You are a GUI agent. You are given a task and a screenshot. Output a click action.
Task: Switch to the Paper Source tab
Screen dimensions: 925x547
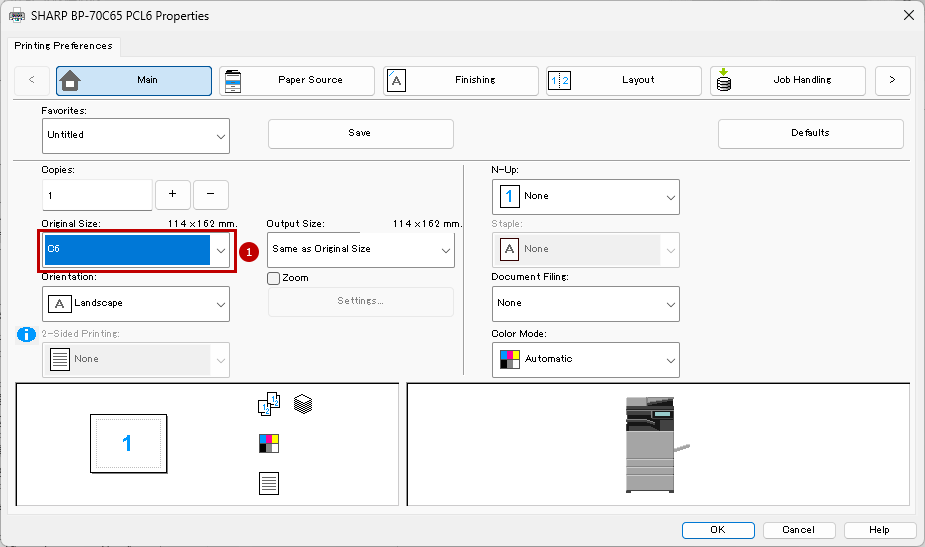297,80
